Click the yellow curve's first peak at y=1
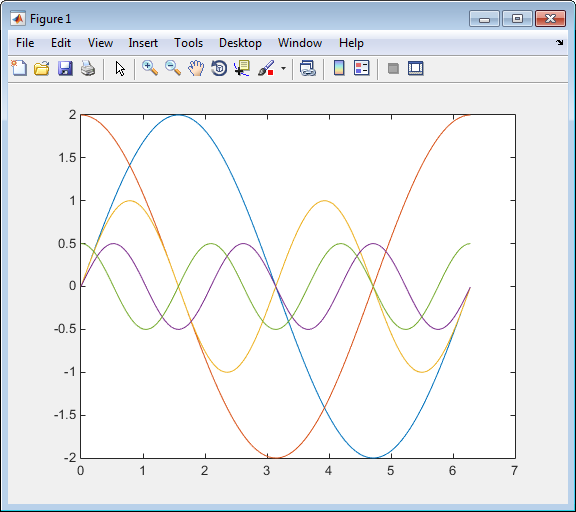This screenshot has height=512, width=576. click(130, 201)
